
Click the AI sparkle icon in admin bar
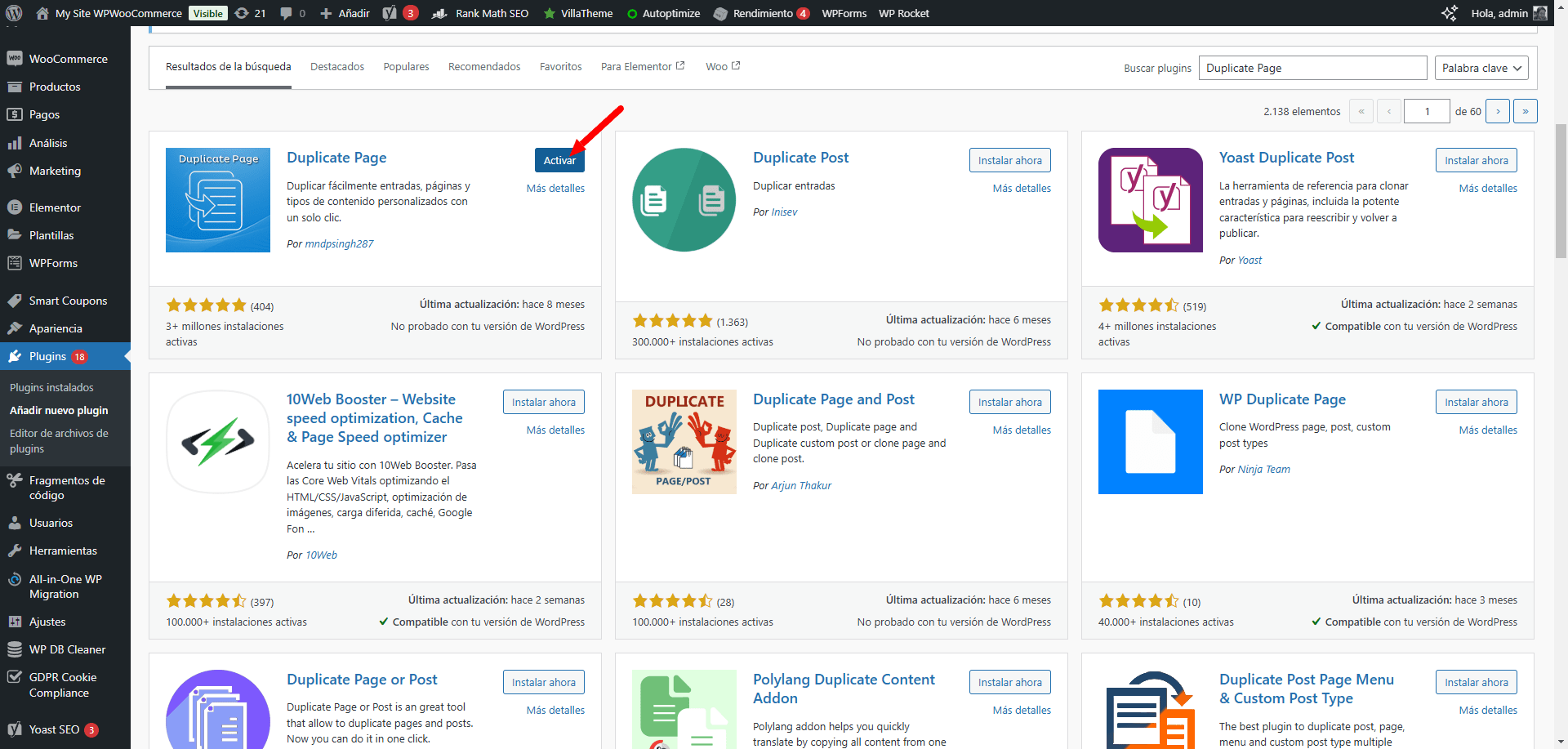(1450, 13)
